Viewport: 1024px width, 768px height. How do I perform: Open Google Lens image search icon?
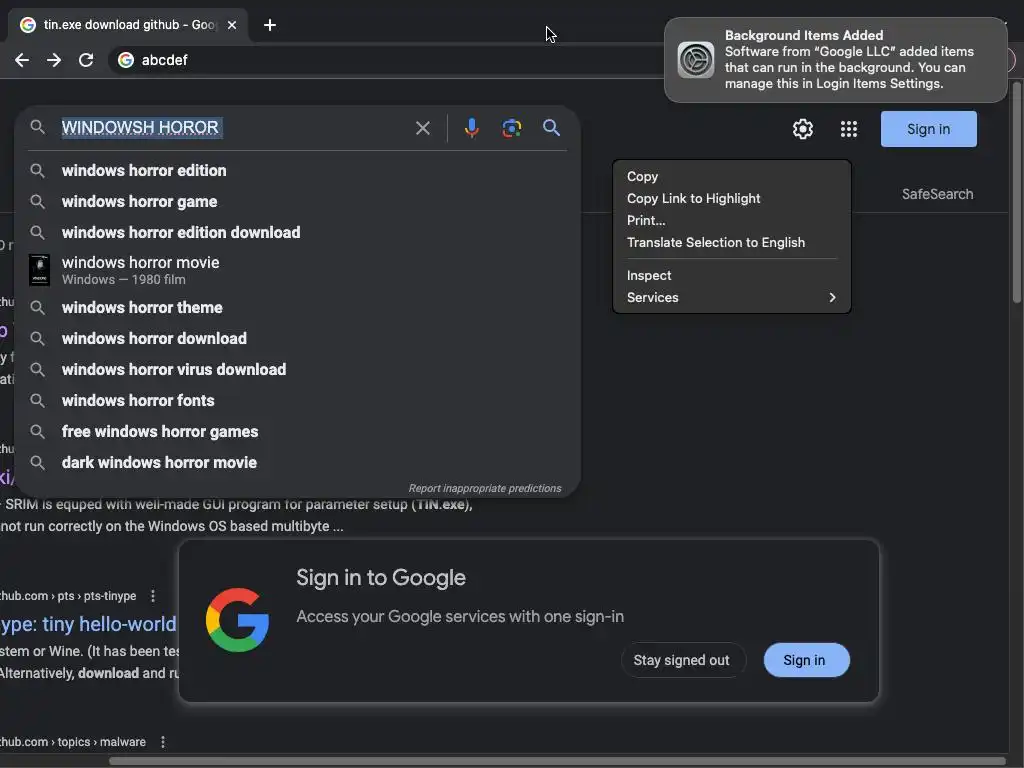[511, 128]
